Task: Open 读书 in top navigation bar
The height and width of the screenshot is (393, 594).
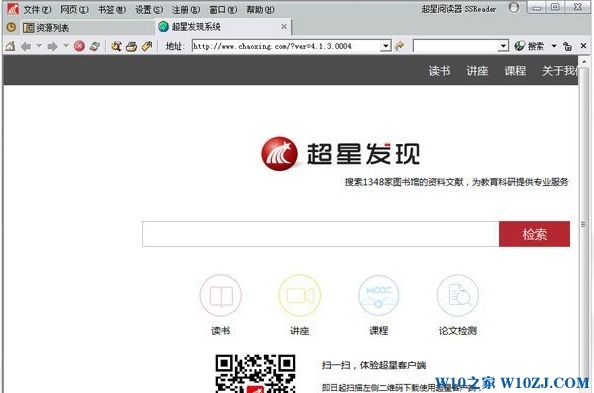Action: point(439,70)
